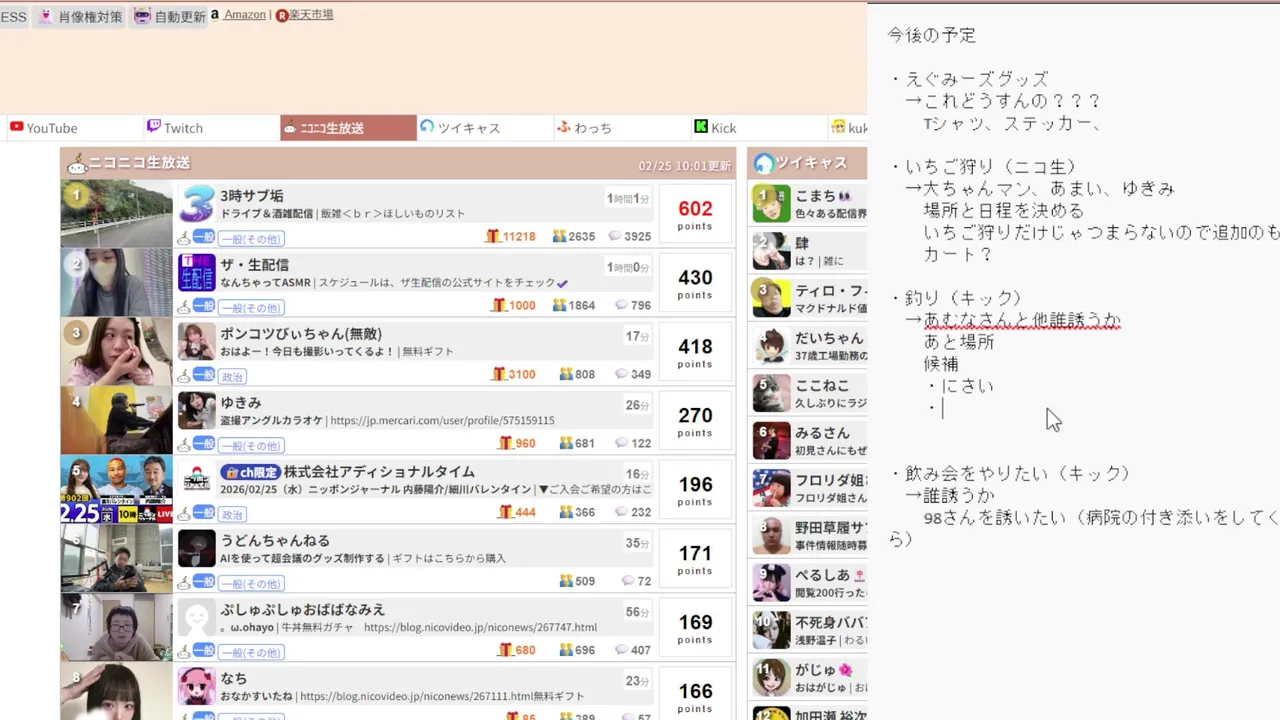Open こまち avatar in ツイキャス list
The image size is (1280, 720).
(771, 204)
